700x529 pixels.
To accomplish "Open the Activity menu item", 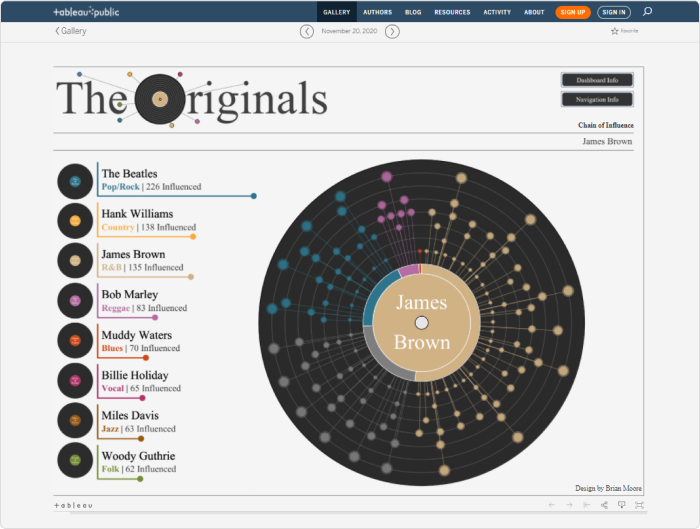I will [497, 12].
